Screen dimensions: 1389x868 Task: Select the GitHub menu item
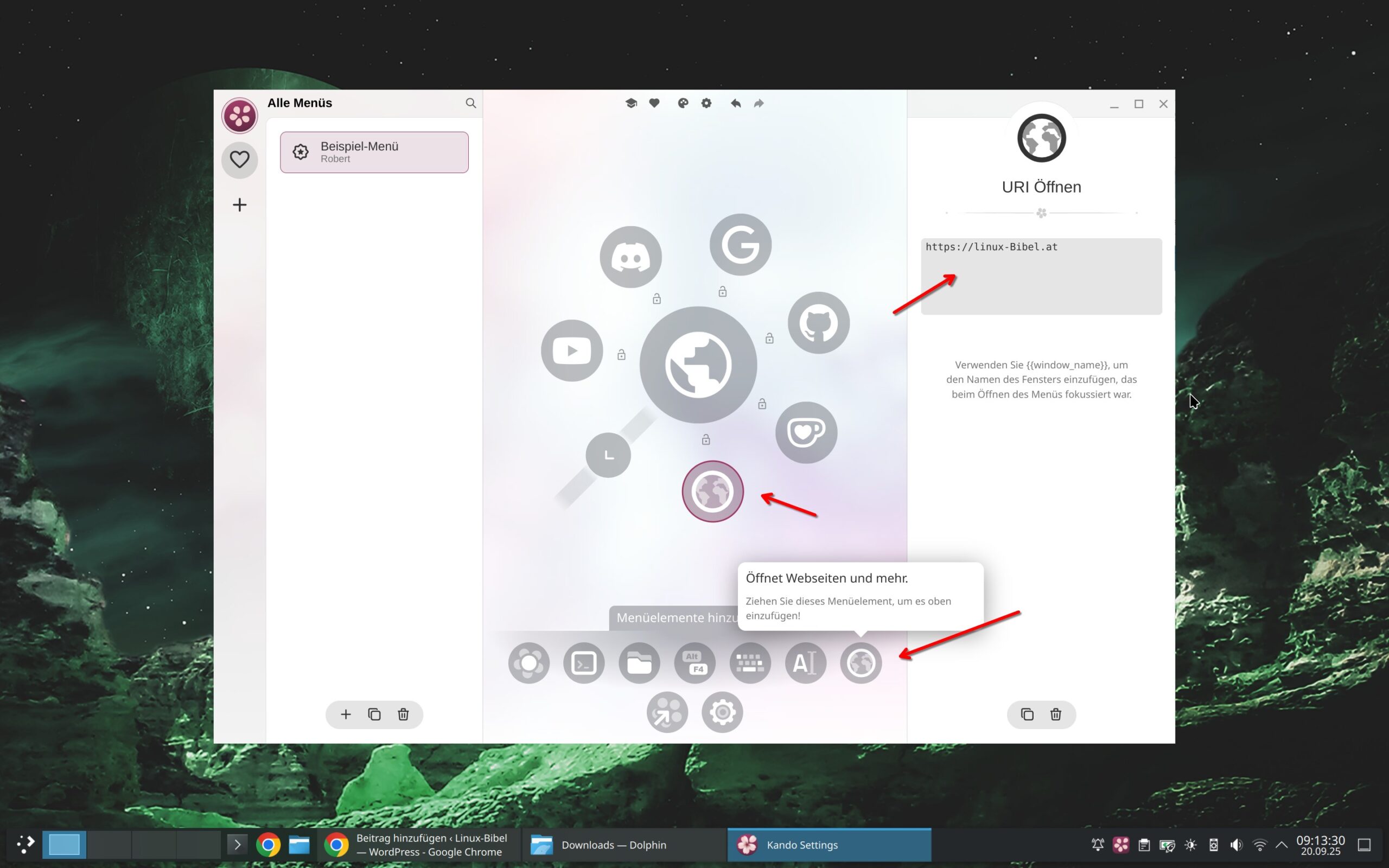coord(818,323)
